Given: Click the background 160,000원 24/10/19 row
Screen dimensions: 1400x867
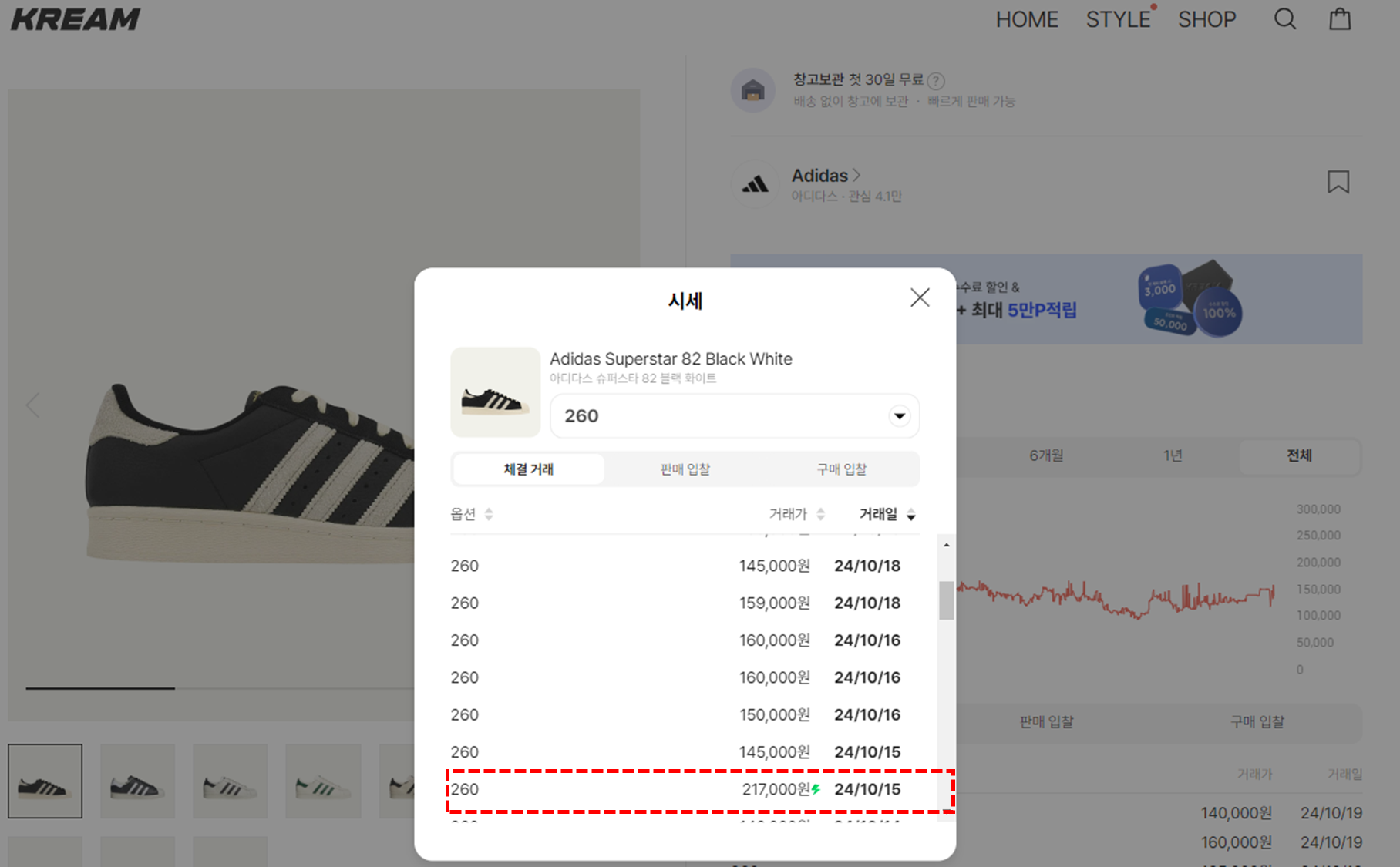Looking at the screenshot, I should click(1281, 842).
